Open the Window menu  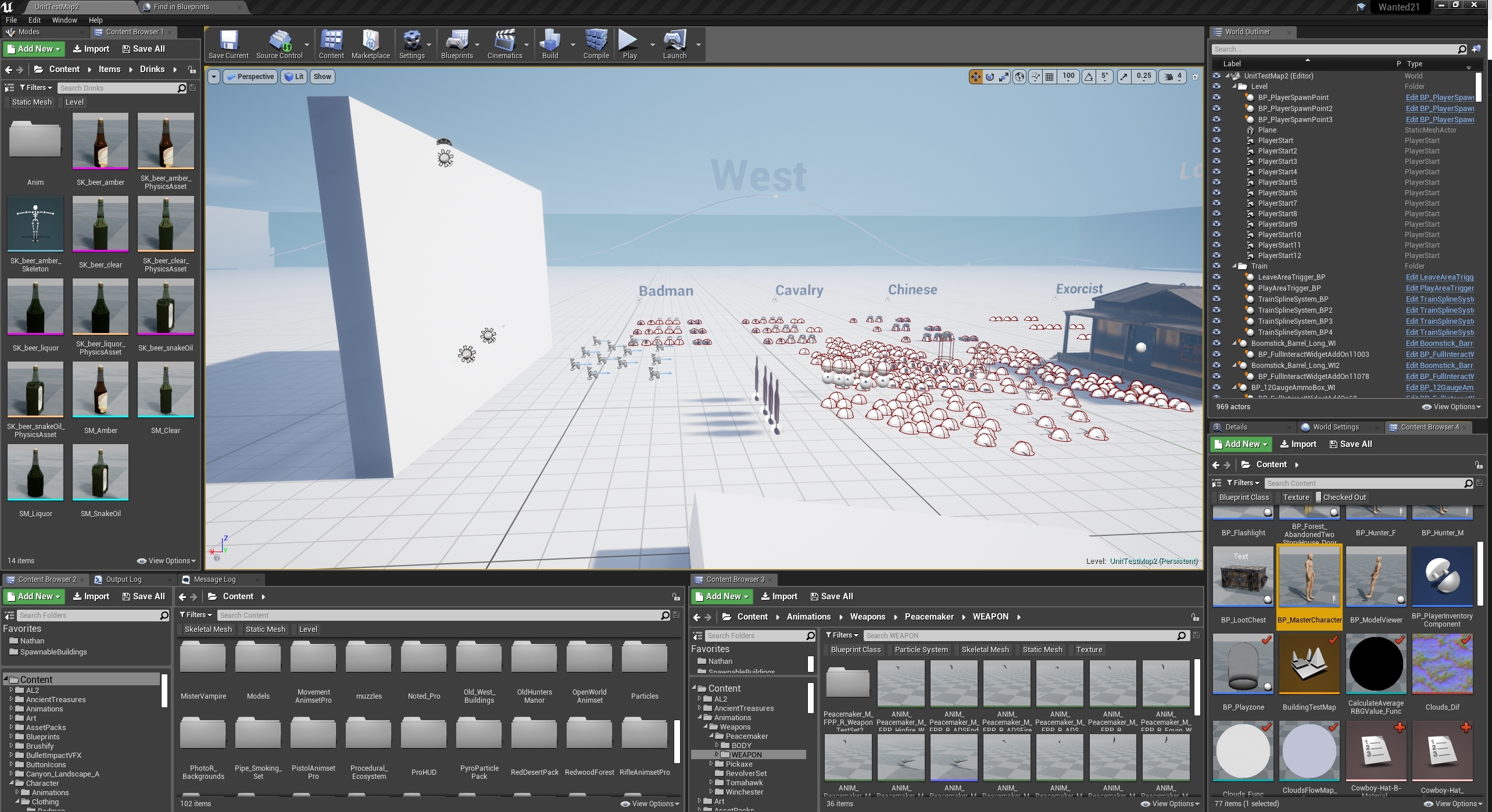coord(64,20)
